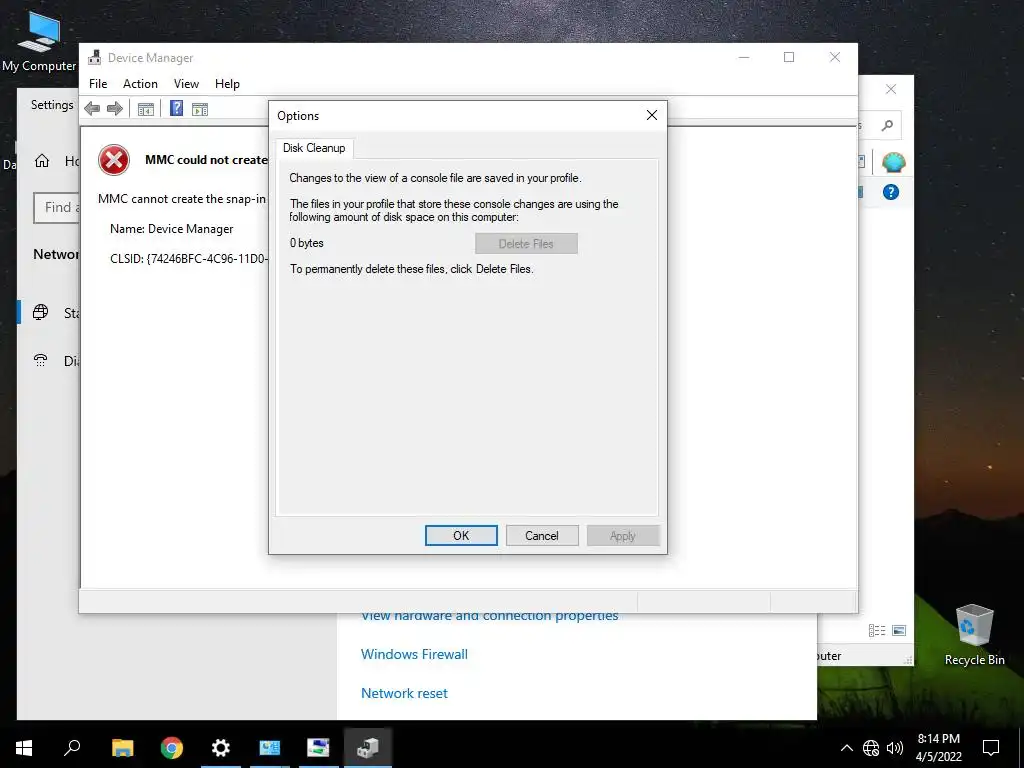Click the greyed Apply button in Options
The image size is (1024, 768).
623,536
